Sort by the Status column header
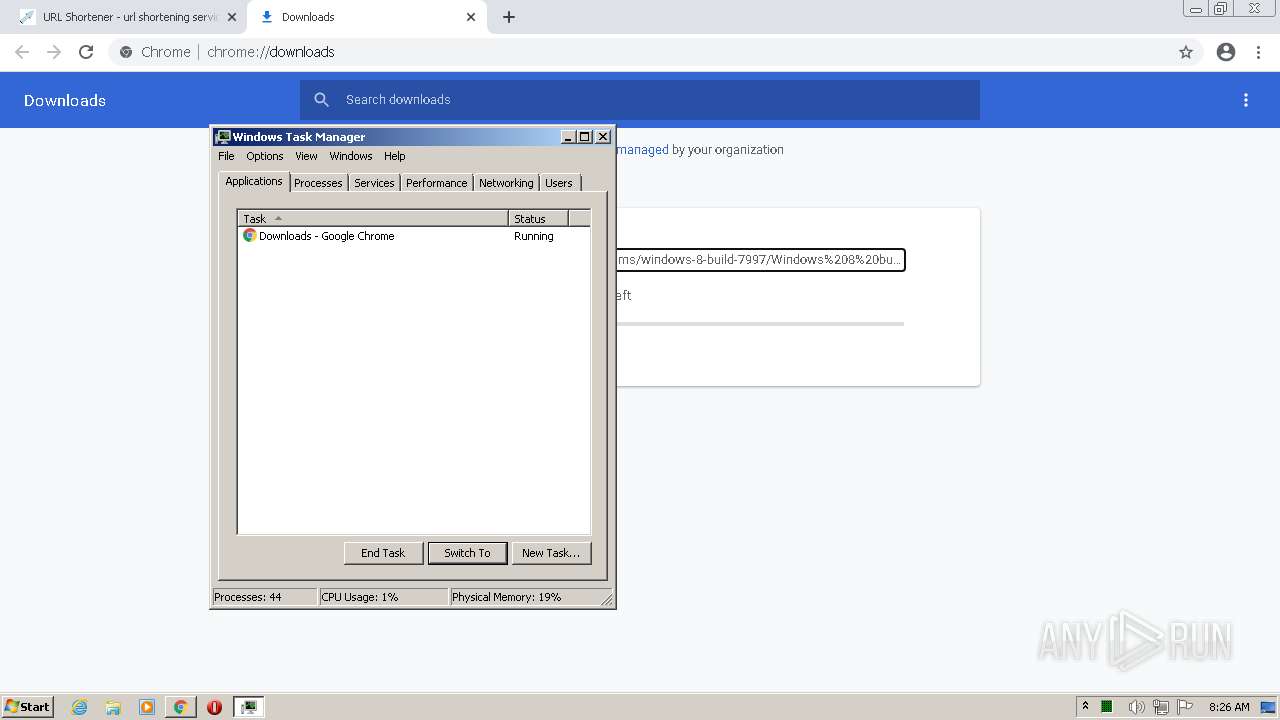Image resolution: width=1280 pixels, height=720 pixels. pos(538,218)
